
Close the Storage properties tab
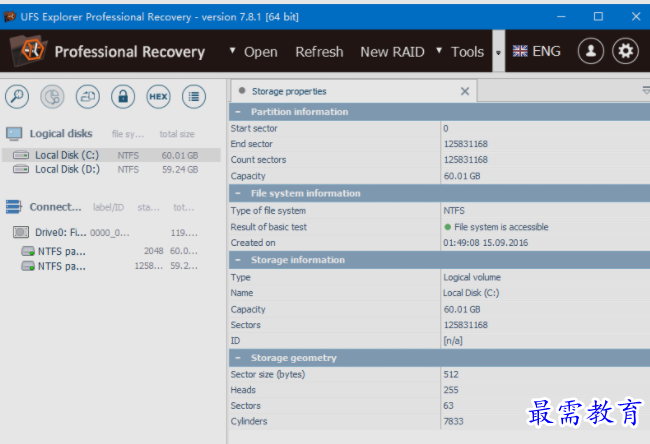(x=465, y=91)
